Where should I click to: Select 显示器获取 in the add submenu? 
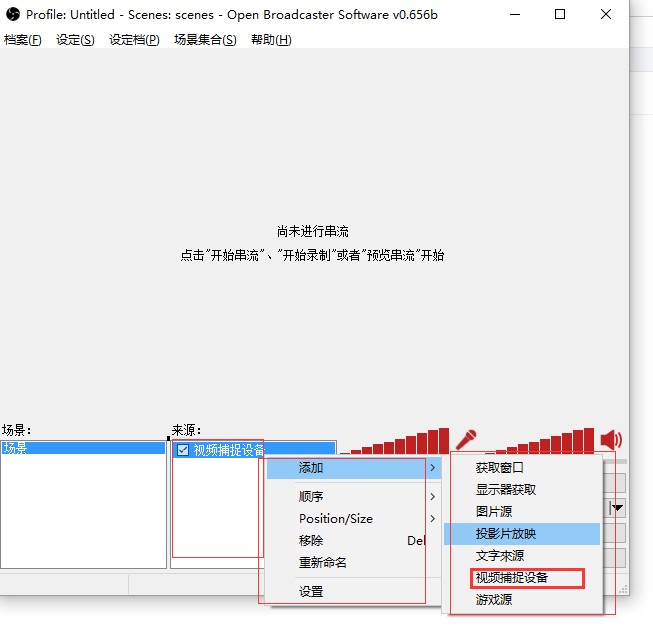click(x=522, y=490)
